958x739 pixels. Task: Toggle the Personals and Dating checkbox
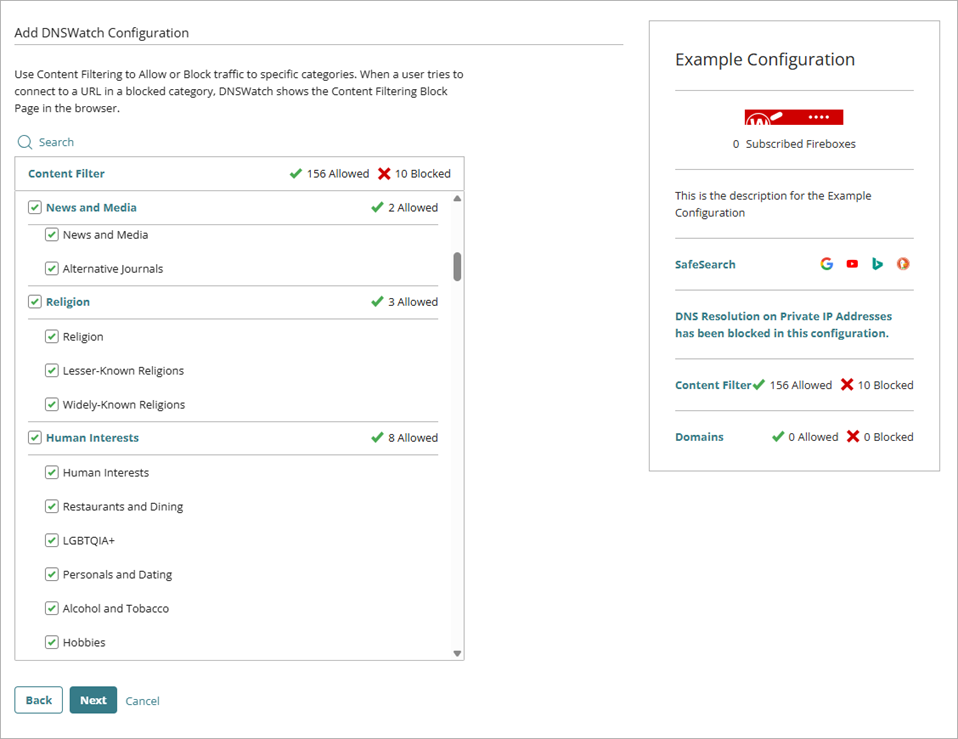pyautogui.click(x=52, y=575)
